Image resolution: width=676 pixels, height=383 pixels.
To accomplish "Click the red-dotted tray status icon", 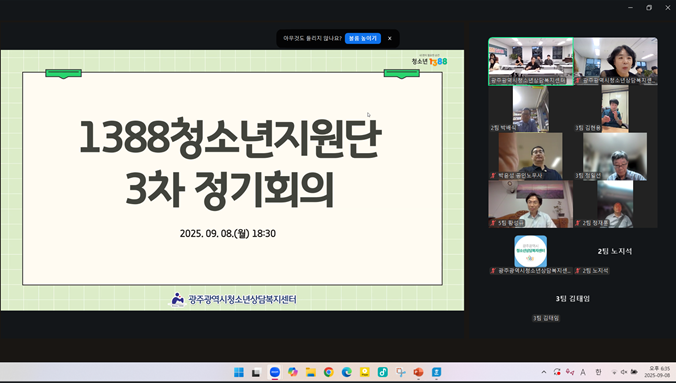I will pos(557,372).
